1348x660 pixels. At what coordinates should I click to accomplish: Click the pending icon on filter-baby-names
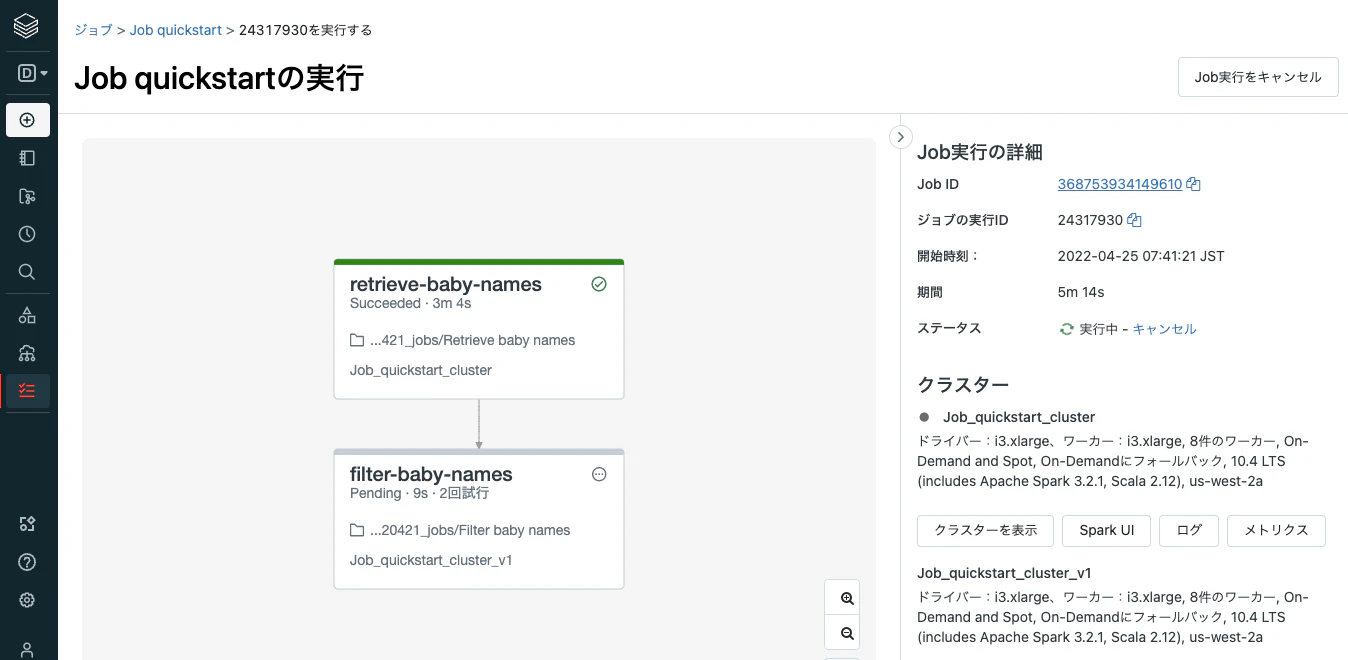click(x=599, y=474)
